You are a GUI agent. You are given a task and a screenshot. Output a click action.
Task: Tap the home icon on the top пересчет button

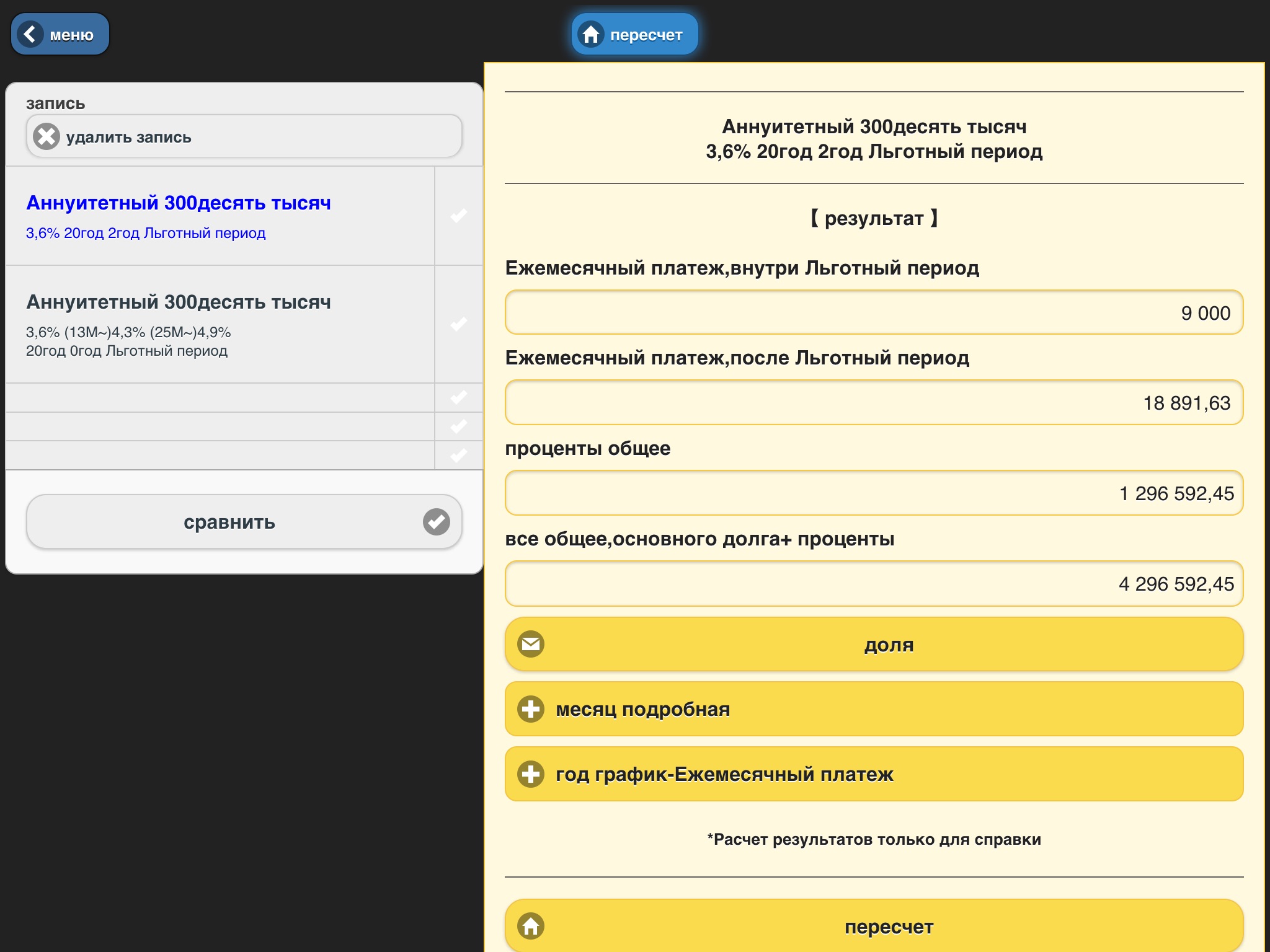(x=591, y=34)
